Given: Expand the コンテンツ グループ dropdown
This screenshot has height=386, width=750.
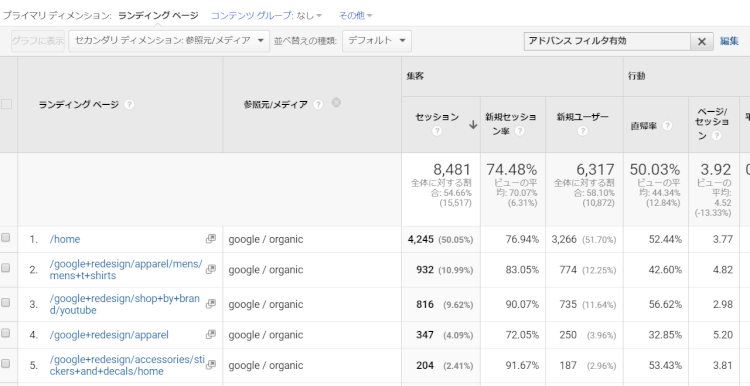Looking at the screenshot, I should pyautogui.click(x=266, y=15).
